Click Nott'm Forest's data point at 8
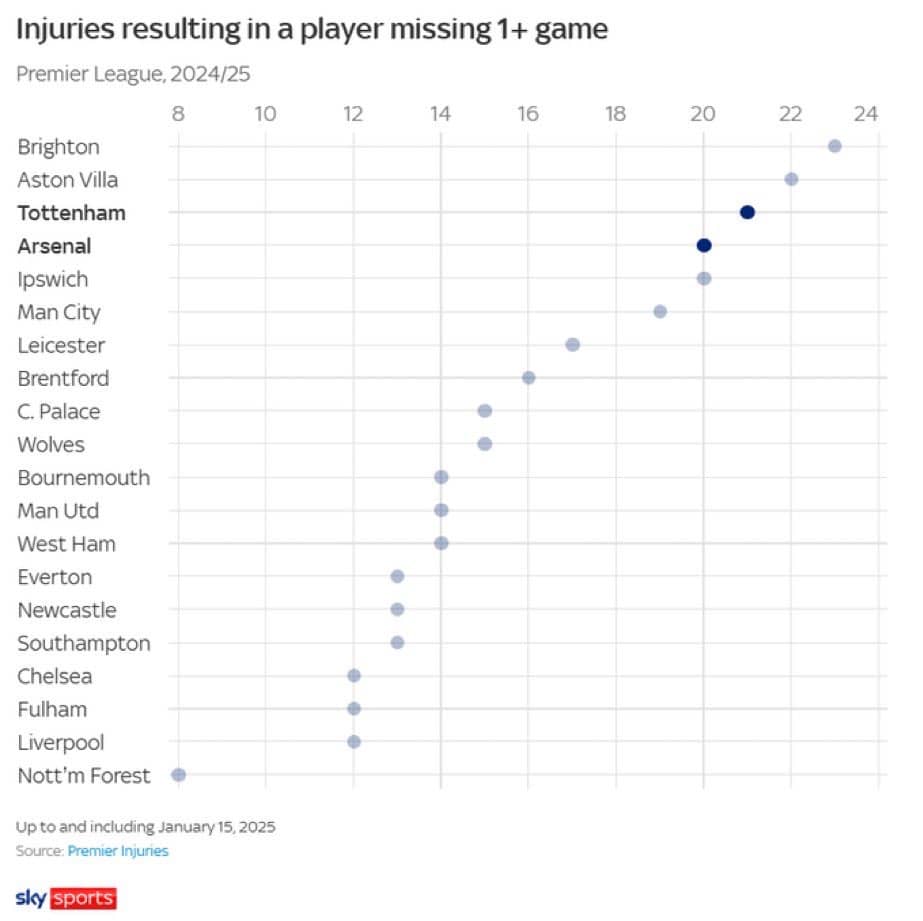Screen dimensions: 923x921 [x=178, y=774]
